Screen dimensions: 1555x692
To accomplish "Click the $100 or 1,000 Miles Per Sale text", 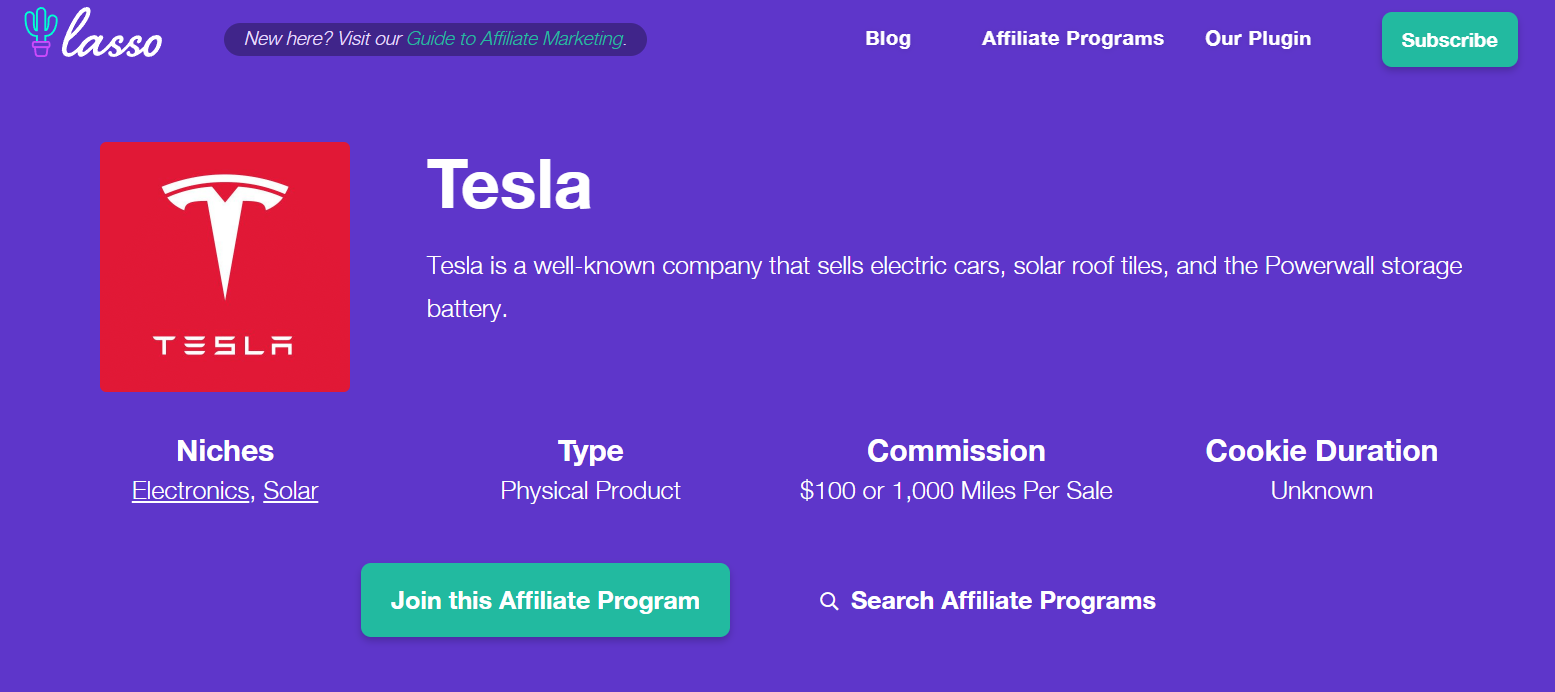I will point(956,491).
